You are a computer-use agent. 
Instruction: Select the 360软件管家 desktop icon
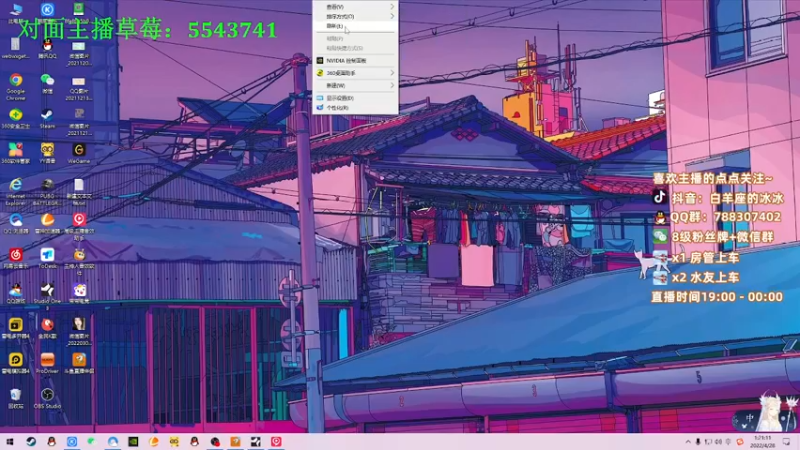pyautogui.click(x=16, y=154)
